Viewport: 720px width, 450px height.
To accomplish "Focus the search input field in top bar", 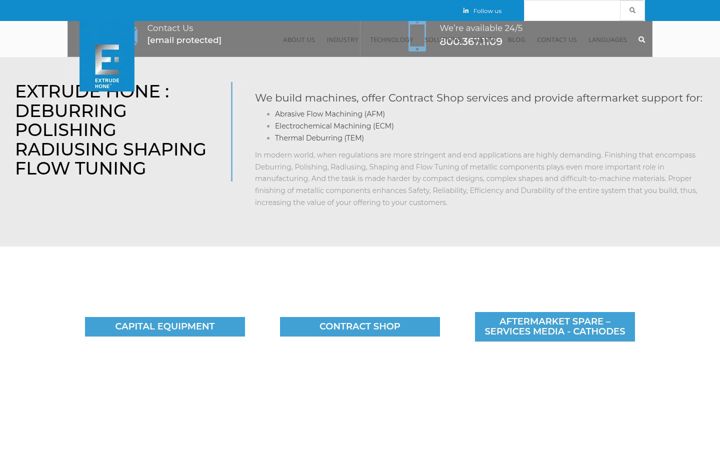I will pyautogui.click(x=572, y=10).
